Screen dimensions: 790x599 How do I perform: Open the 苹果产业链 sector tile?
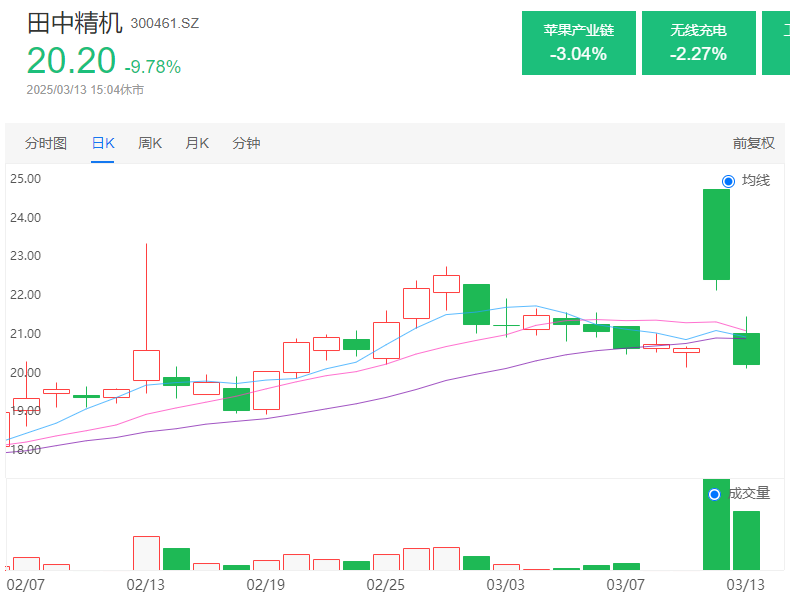578,43
